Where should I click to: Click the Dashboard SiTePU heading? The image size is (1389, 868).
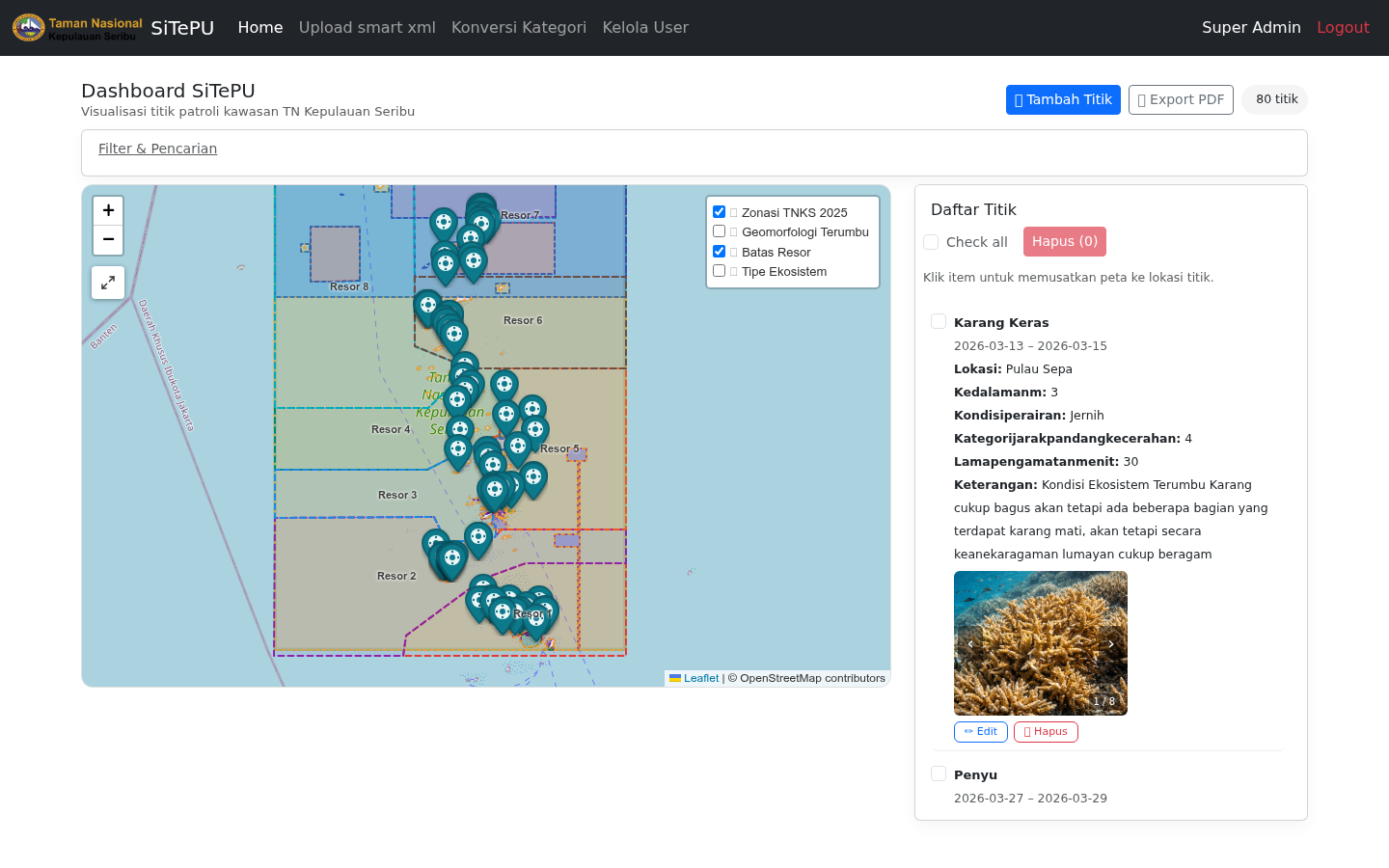[168, 91]
